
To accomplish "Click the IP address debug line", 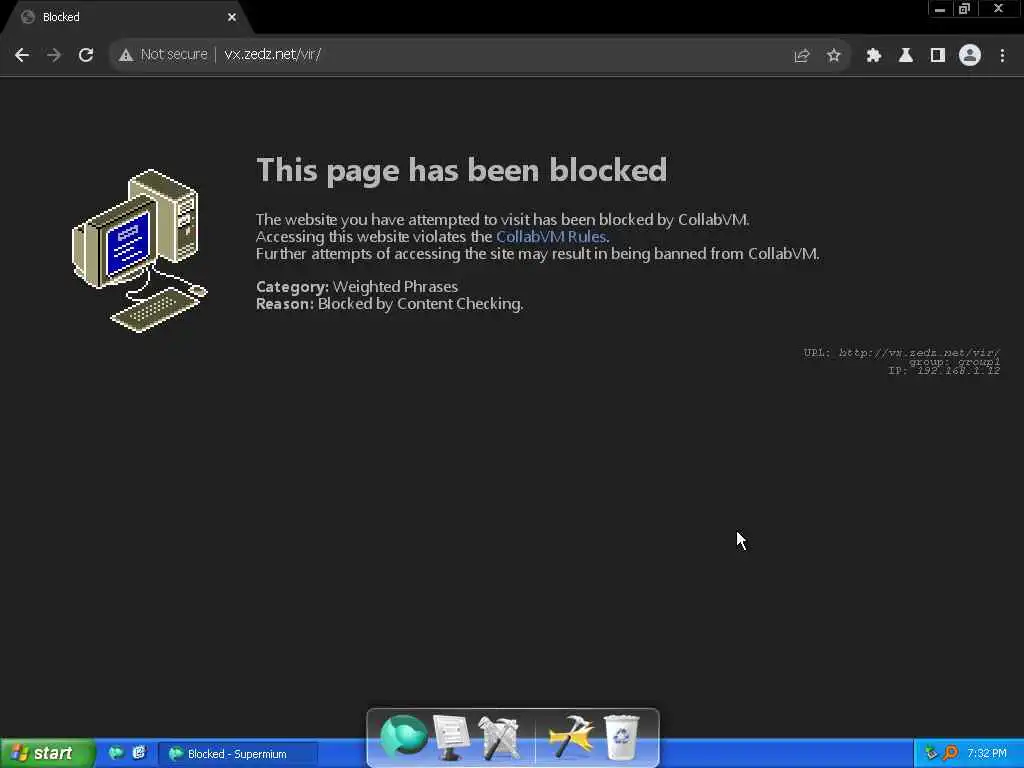I will click(x=944, y=370).
